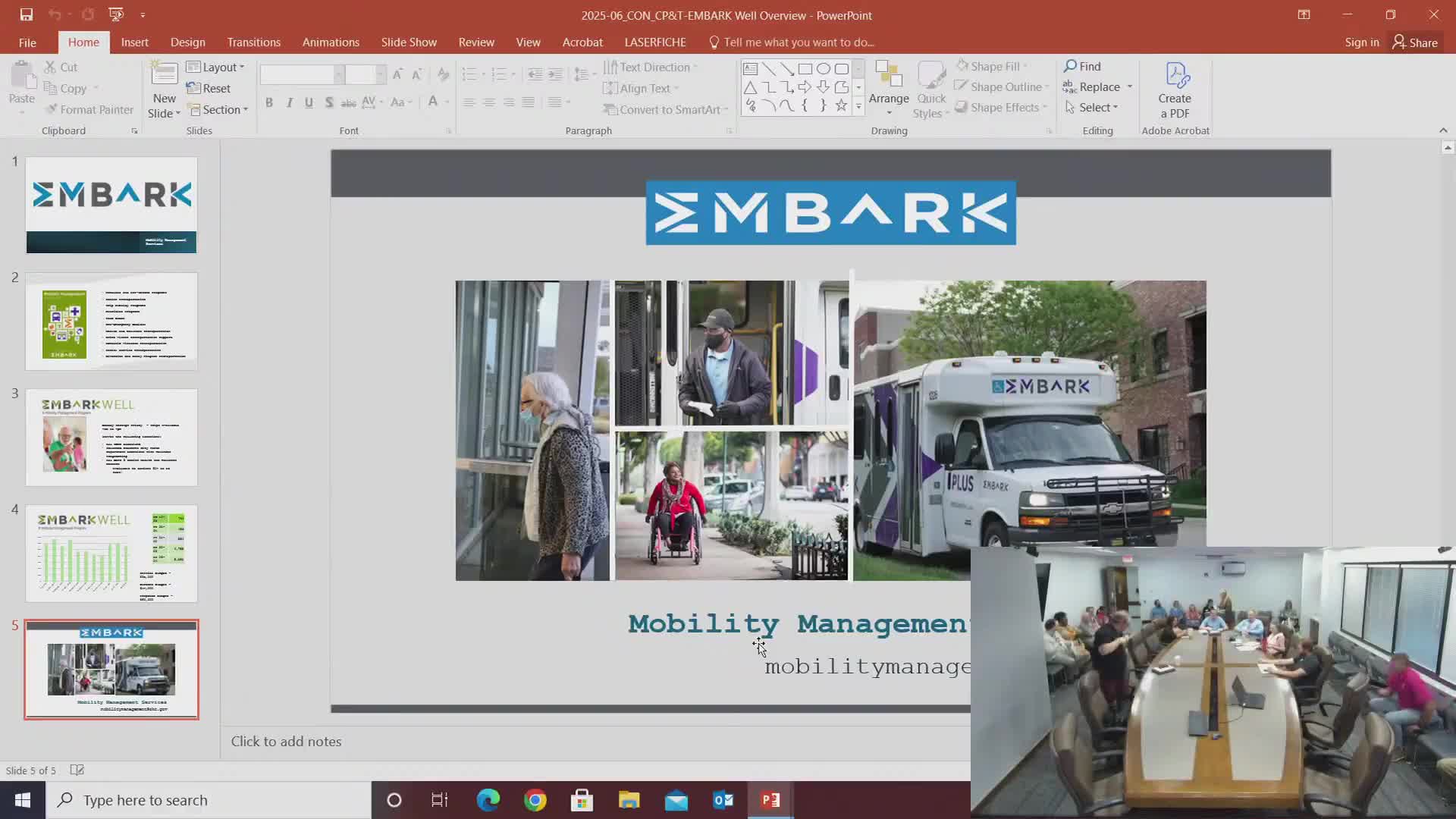Open the Slide Show tab
The height and width of the screenshot is (819, 1456).
[x=409, y=42]
